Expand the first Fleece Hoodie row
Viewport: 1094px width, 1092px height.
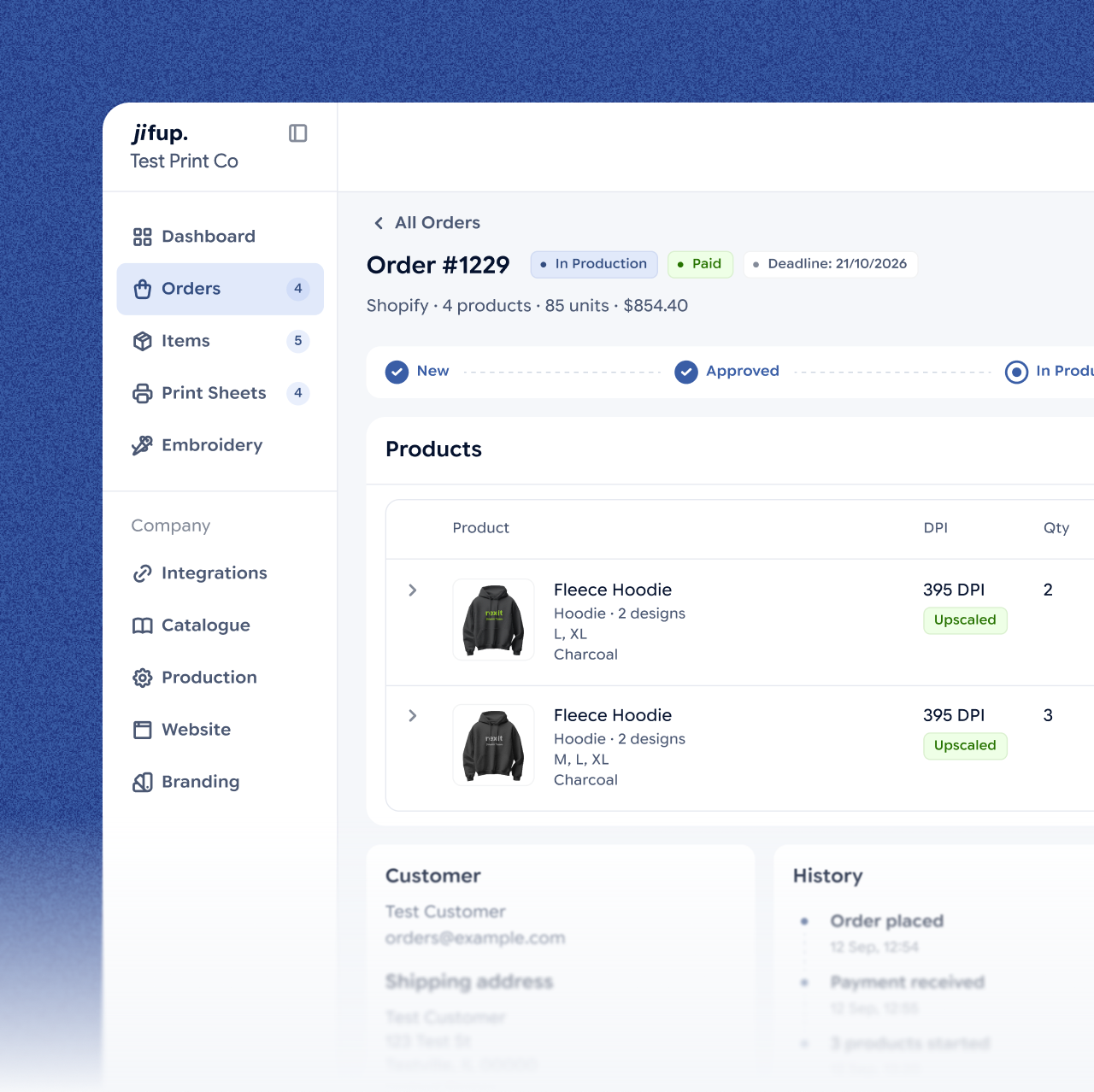coord(413,590)
